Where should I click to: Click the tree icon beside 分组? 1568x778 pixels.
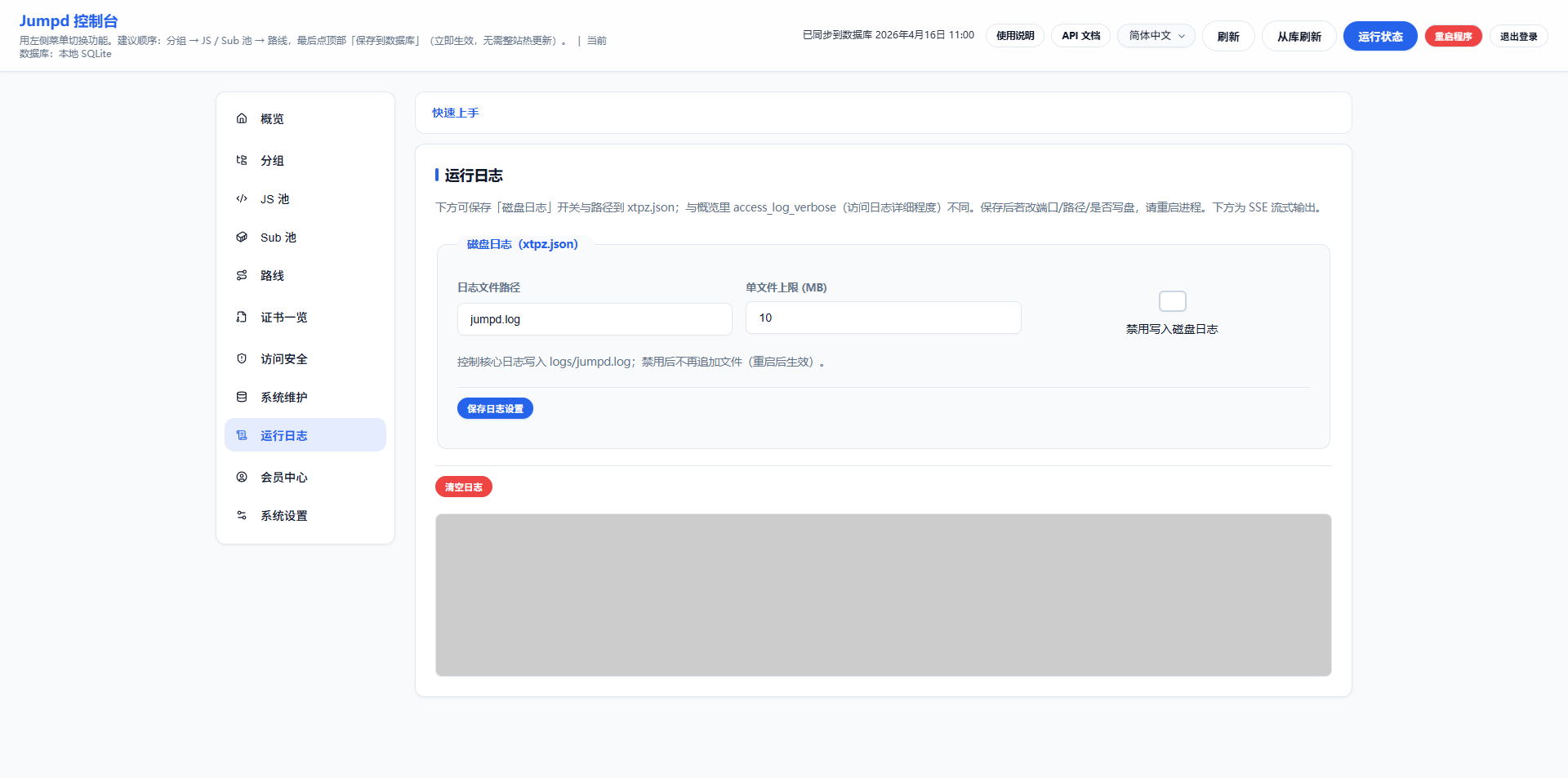(x=242, y=160)
